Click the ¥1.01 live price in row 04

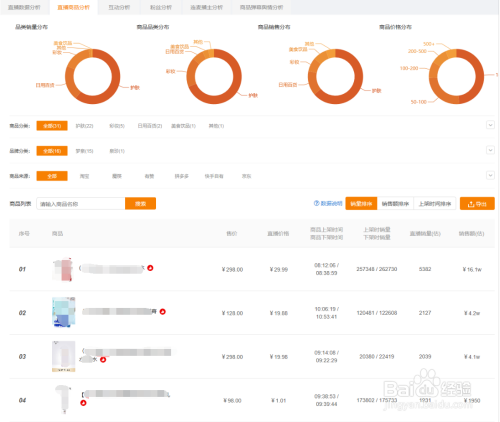(279, 400)
